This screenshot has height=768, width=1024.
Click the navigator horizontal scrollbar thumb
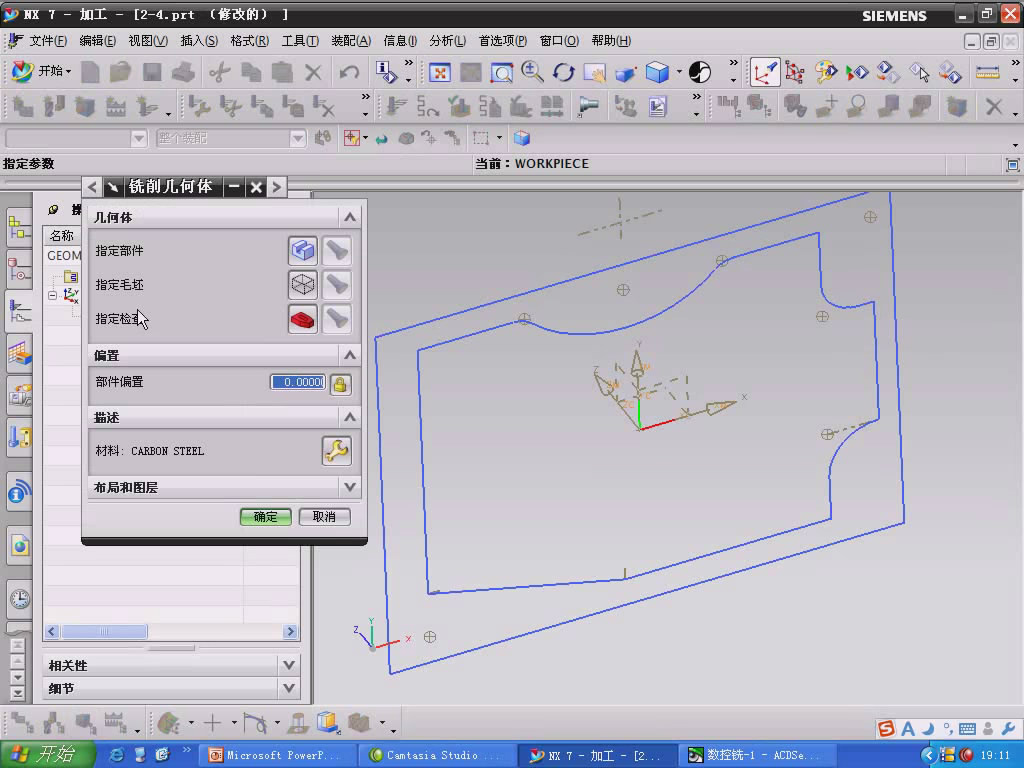[104, 632]
